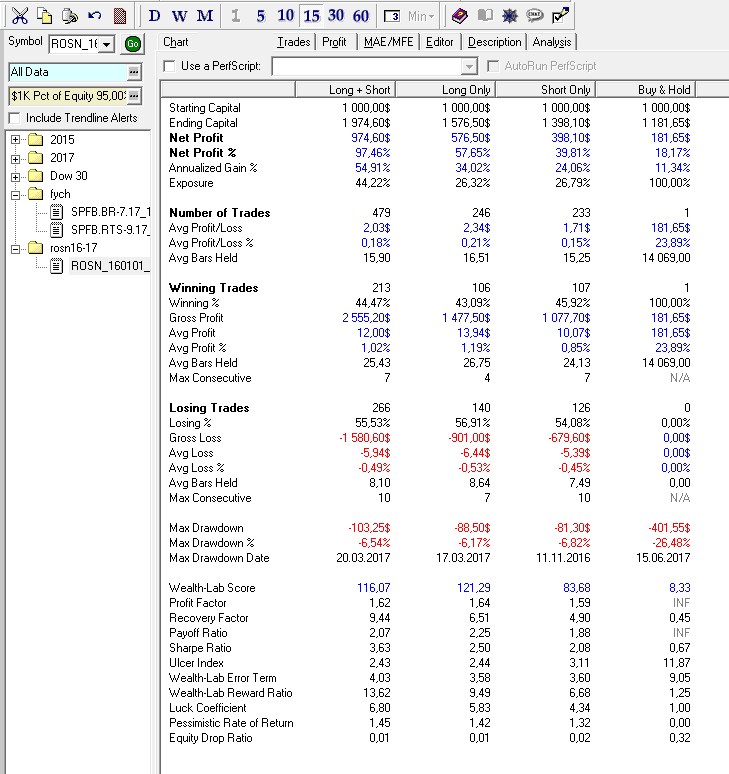Click the Cut scissors toolbar icon

tap(20, 16)
